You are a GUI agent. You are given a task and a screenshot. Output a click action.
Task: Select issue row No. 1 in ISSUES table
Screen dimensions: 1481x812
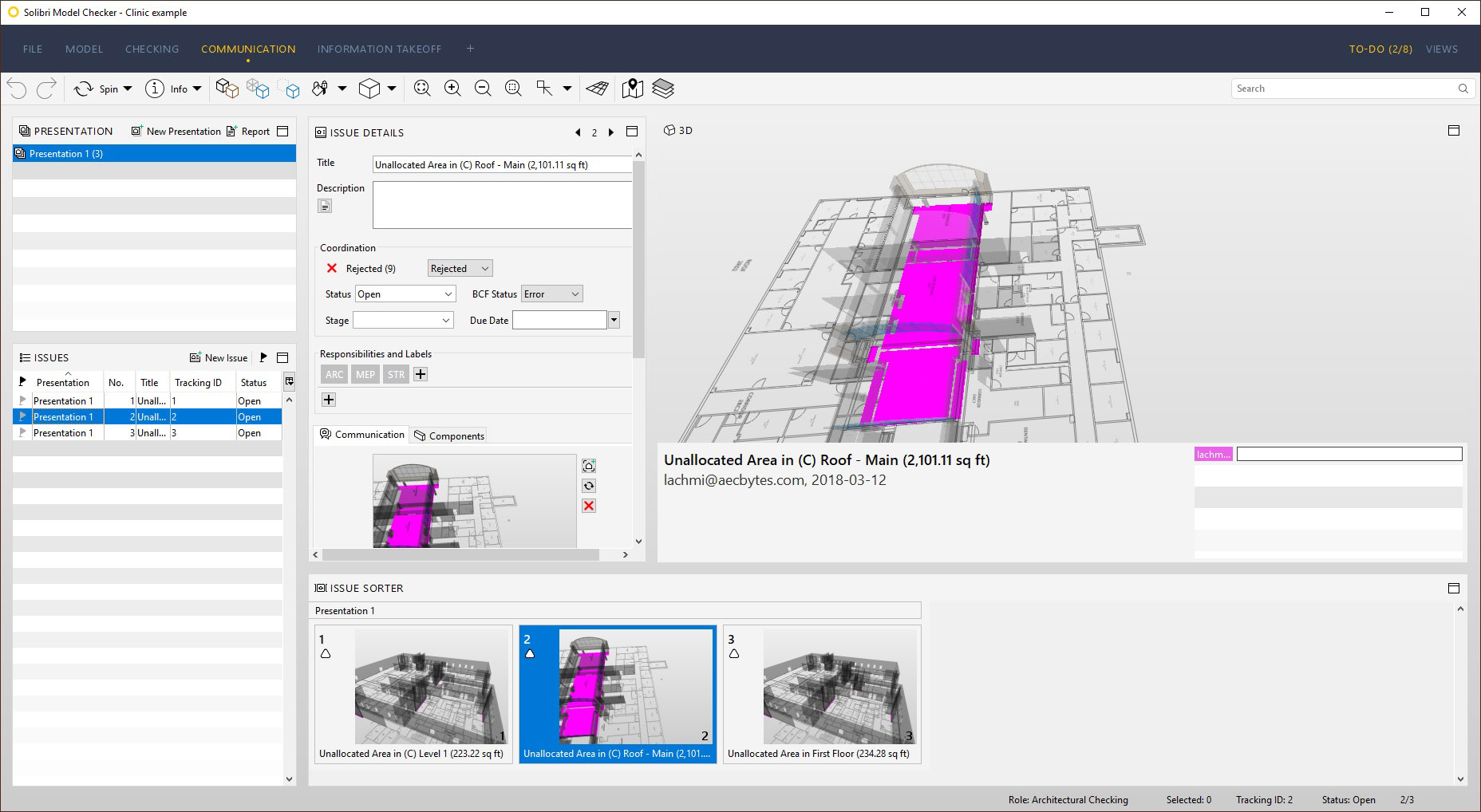click(x=148, y=400)
